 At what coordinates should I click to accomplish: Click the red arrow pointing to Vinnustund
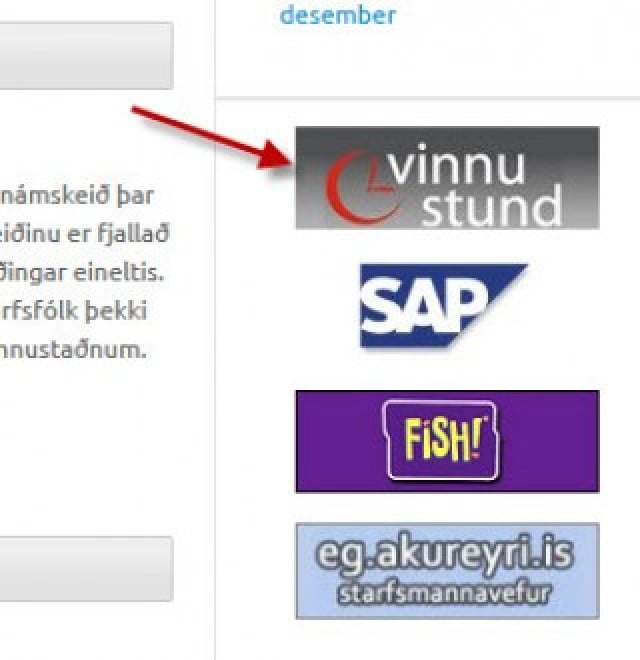[211, 138]
